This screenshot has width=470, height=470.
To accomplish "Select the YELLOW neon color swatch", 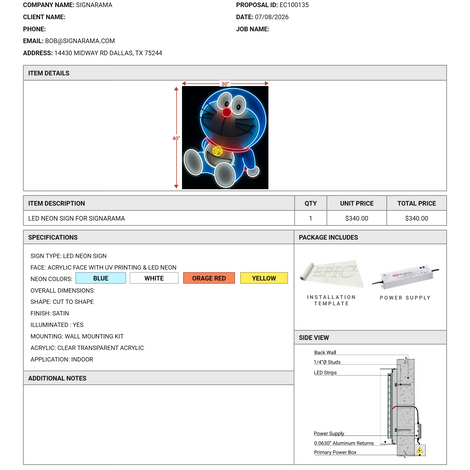I will tap(264, 278).
